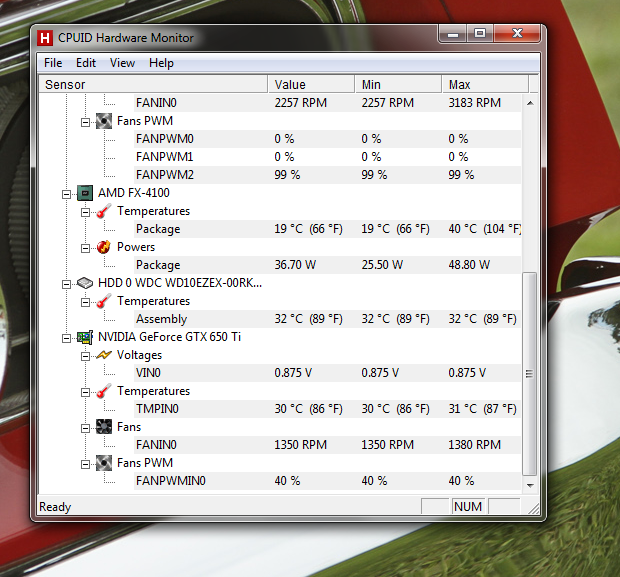
Task: Click the vertical scrollbar up arrow
Action: click(530, 101)
